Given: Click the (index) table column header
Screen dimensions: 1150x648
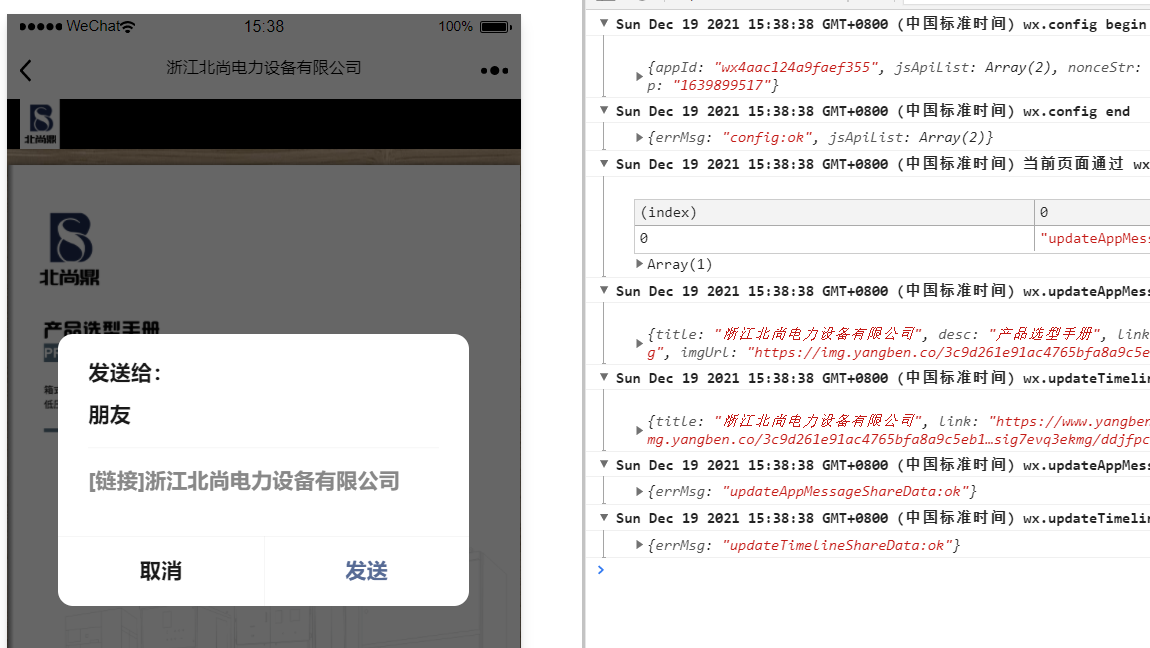Looking at the screenshot, I should [834, 213].
